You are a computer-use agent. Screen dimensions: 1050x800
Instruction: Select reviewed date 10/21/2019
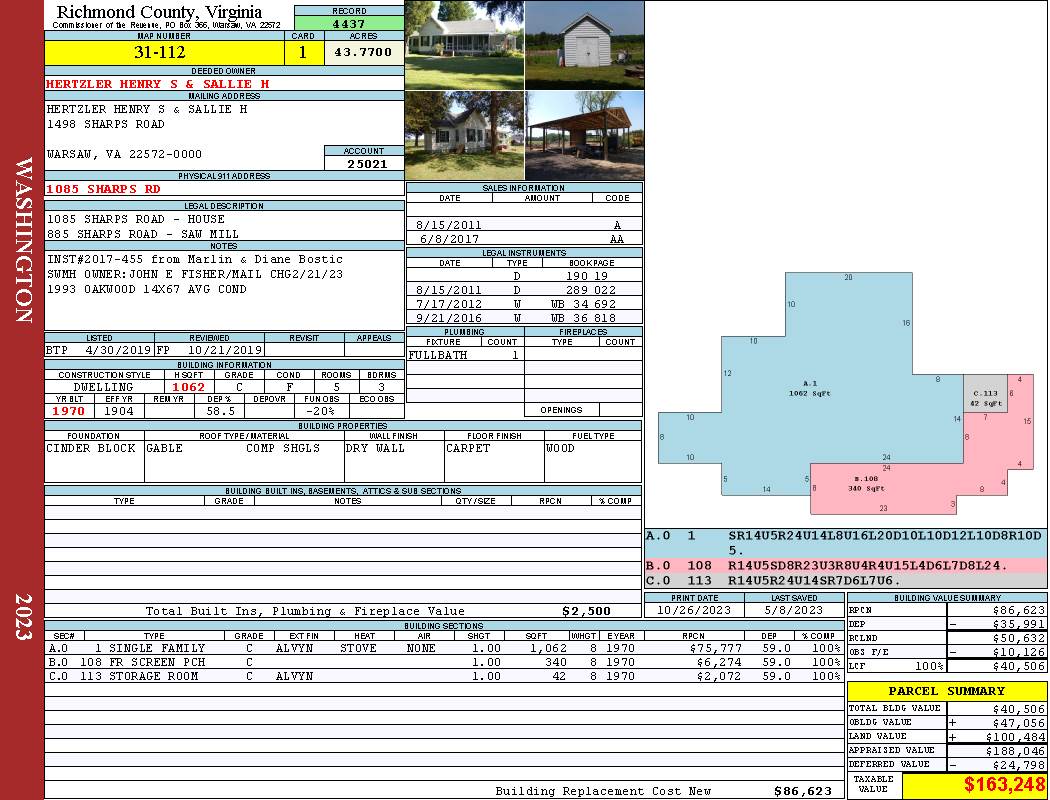tap(224, 350)
